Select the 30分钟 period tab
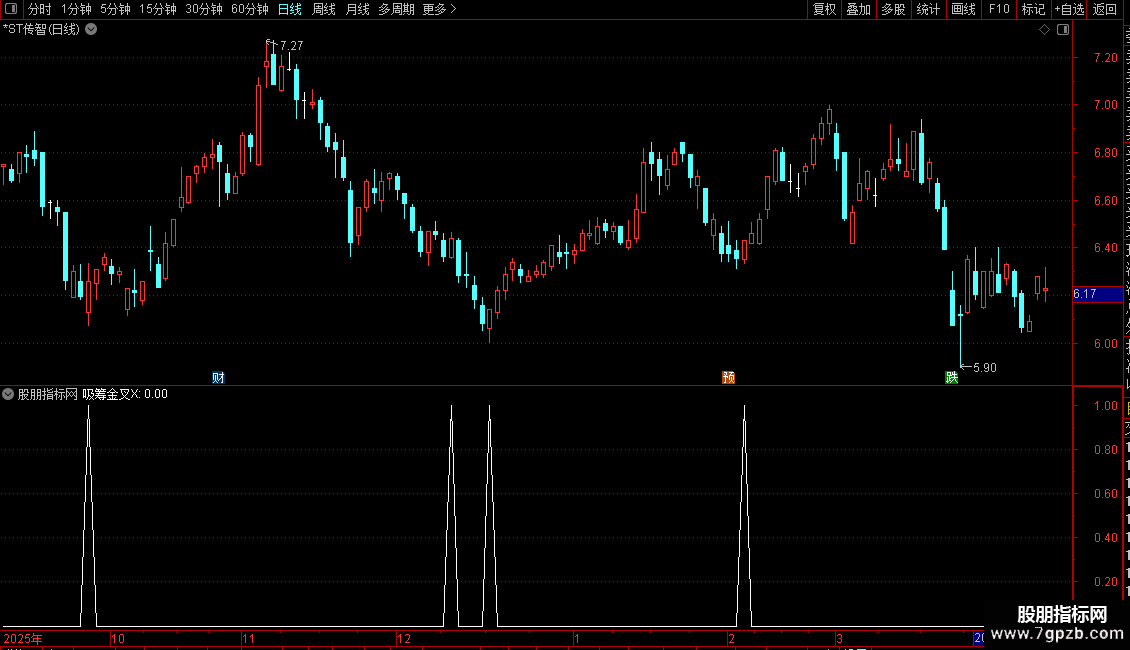Screen dimensions: 1130x650 [x=203, y=9]
